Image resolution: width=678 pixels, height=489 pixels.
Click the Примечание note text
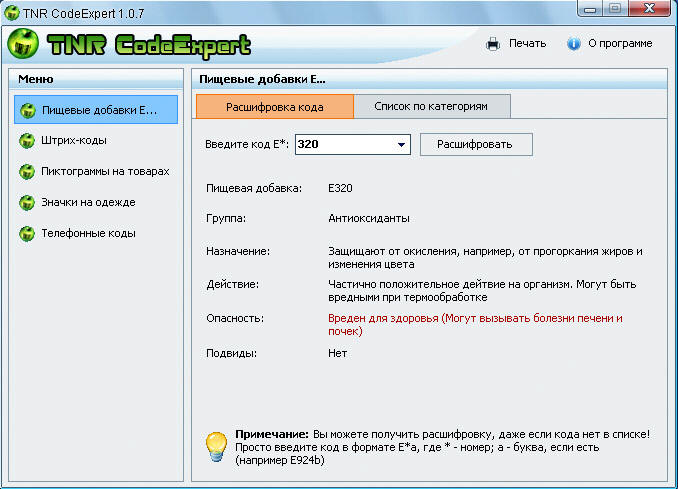[x=442, y=447]
